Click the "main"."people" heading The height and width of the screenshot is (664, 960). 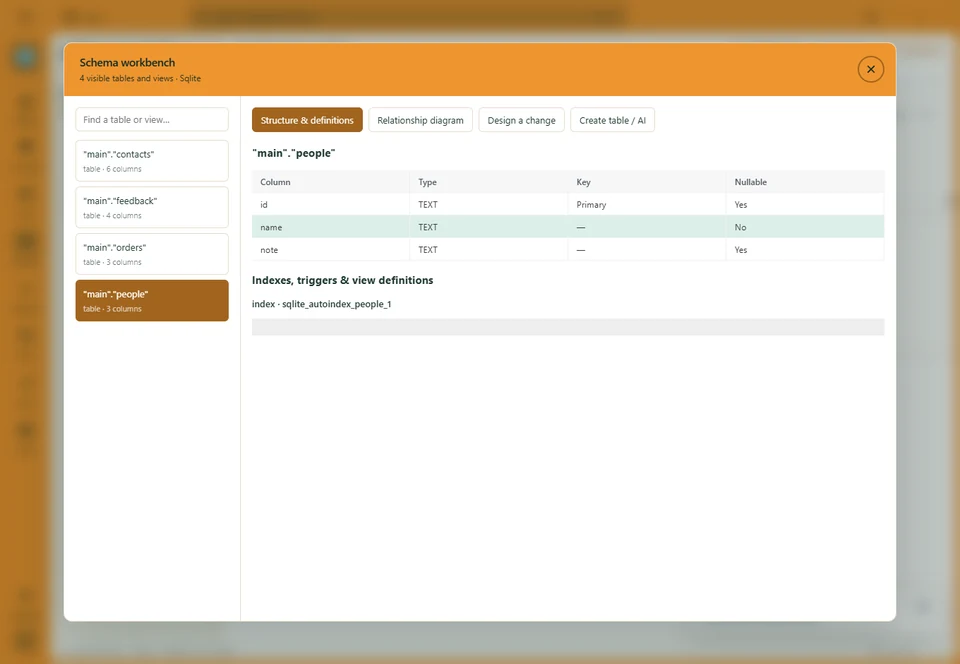click(293, 153)
